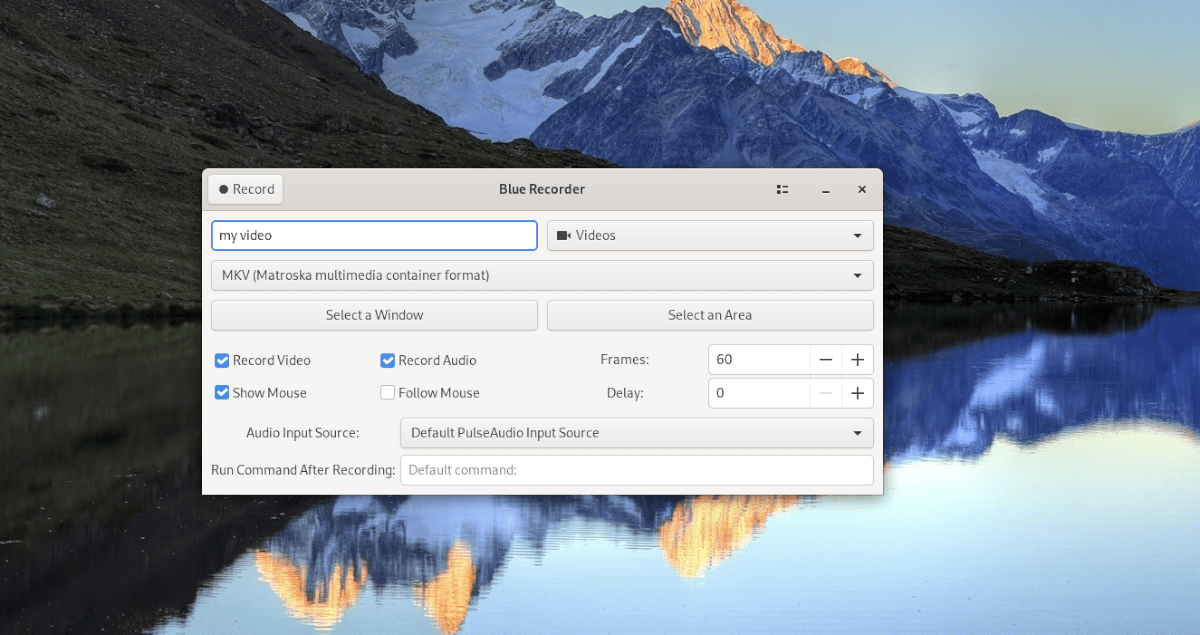Open the MKV format dropdown

pos(542,275)
